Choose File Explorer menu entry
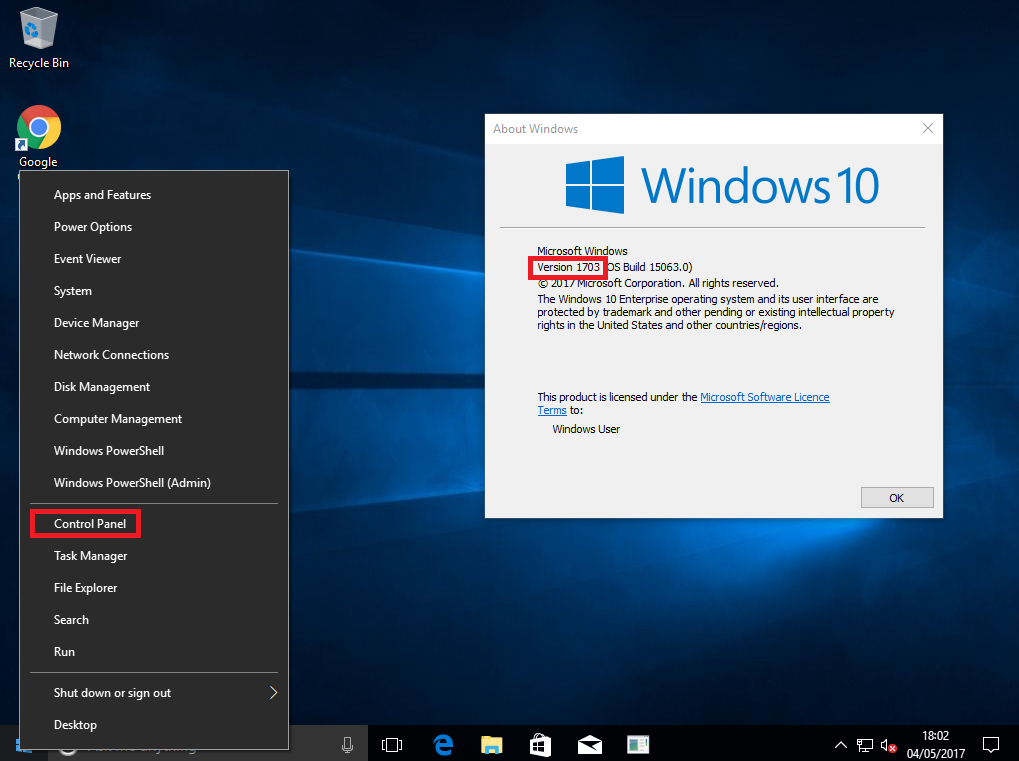 [x=154, y=588]
